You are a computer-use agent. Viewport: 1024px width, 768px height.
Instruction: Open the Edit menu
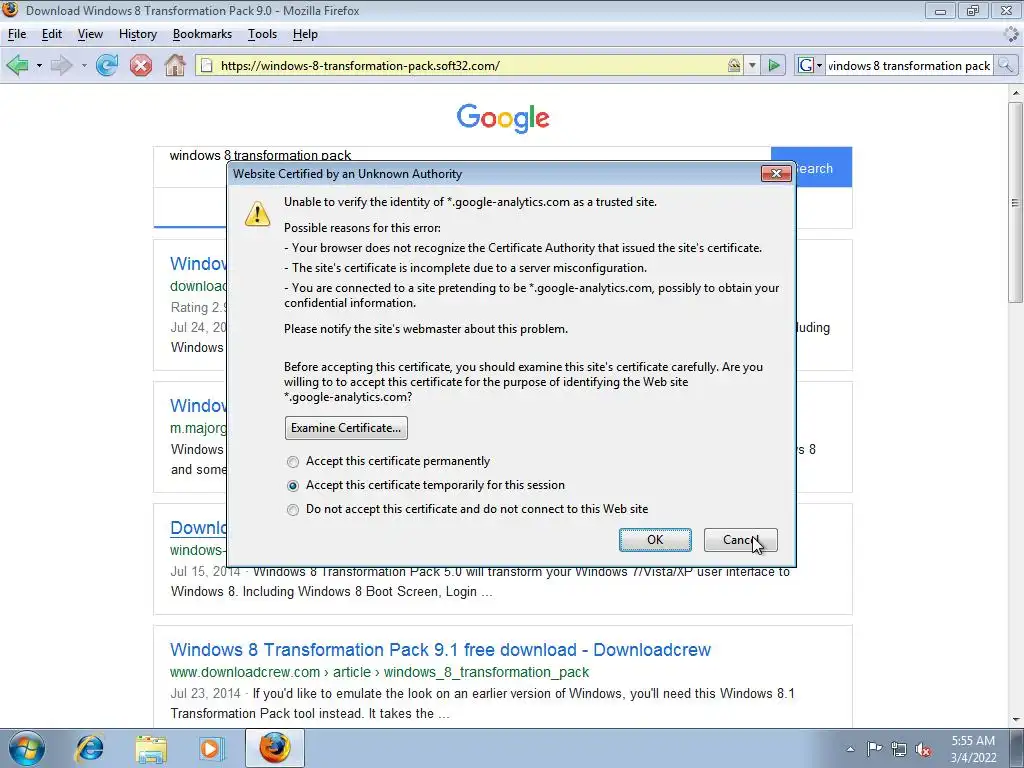pyautogui.click(x=52, y=34)
